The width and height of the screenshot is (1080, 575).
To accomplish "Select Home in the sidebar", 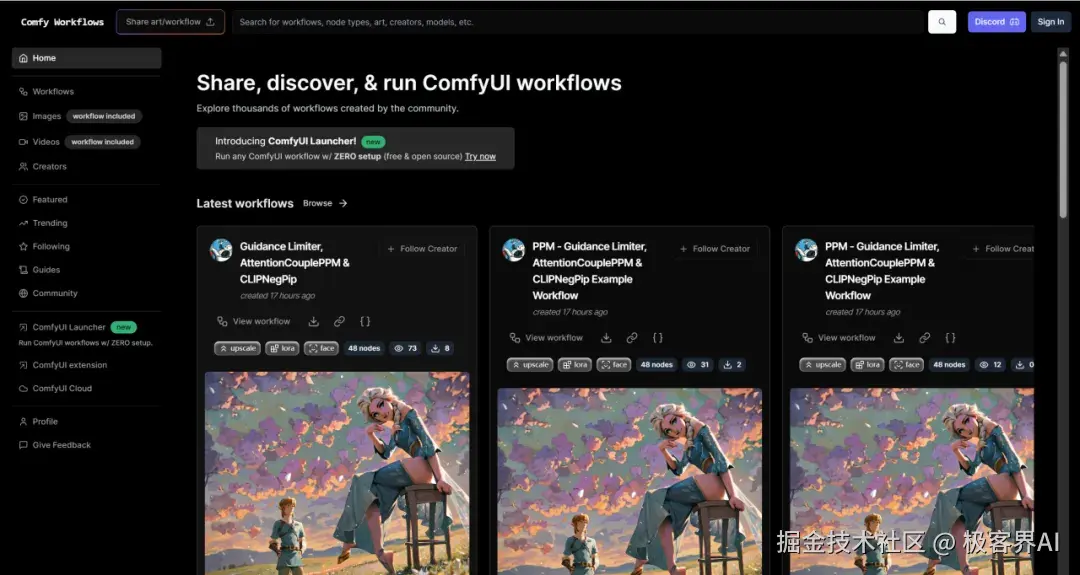I will point(87,58).
